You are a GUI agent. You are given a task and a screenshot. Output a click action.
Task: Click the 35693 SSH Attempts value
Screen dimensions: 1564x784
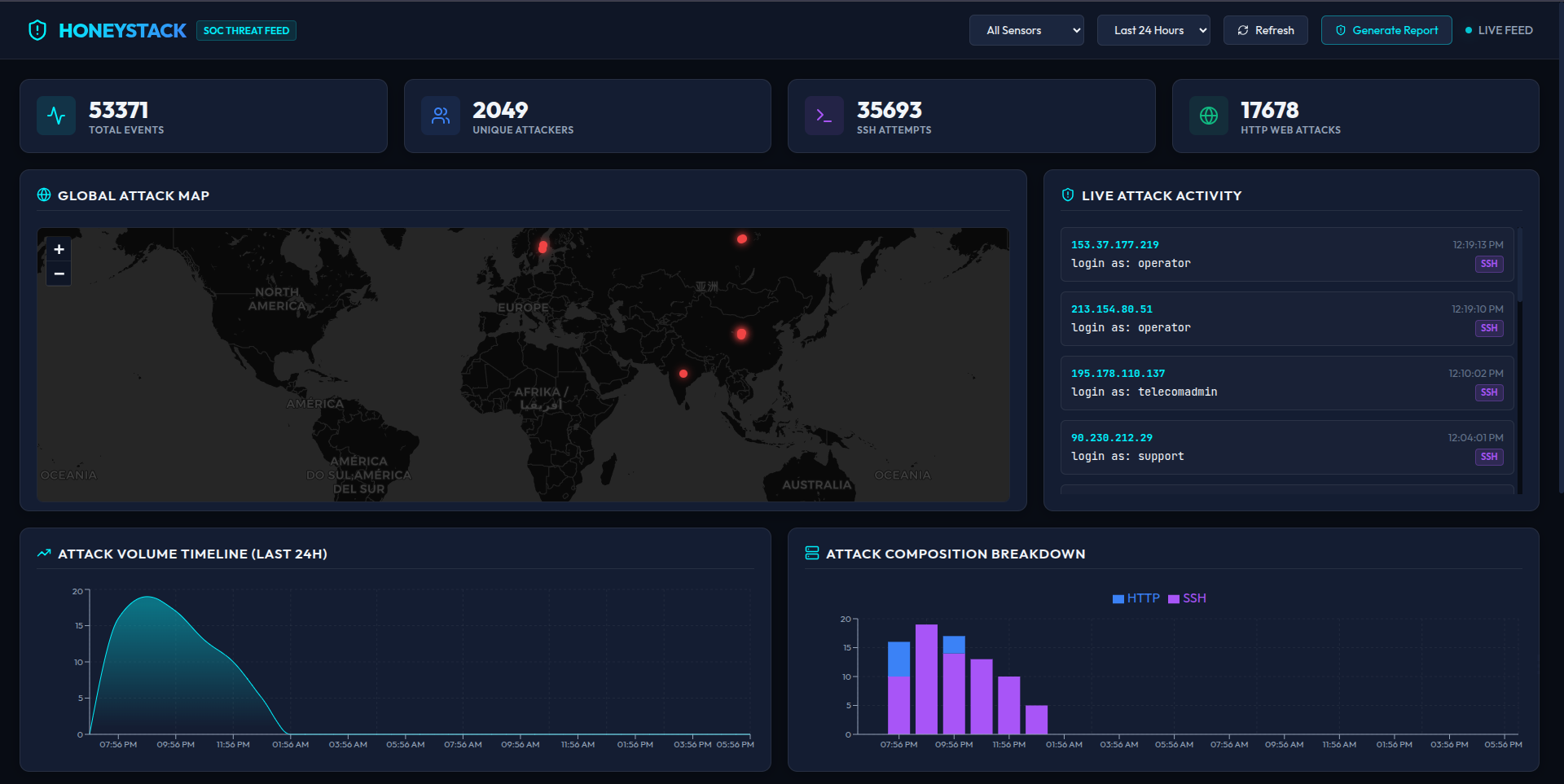pyautogui.click(x=890, y=110)
